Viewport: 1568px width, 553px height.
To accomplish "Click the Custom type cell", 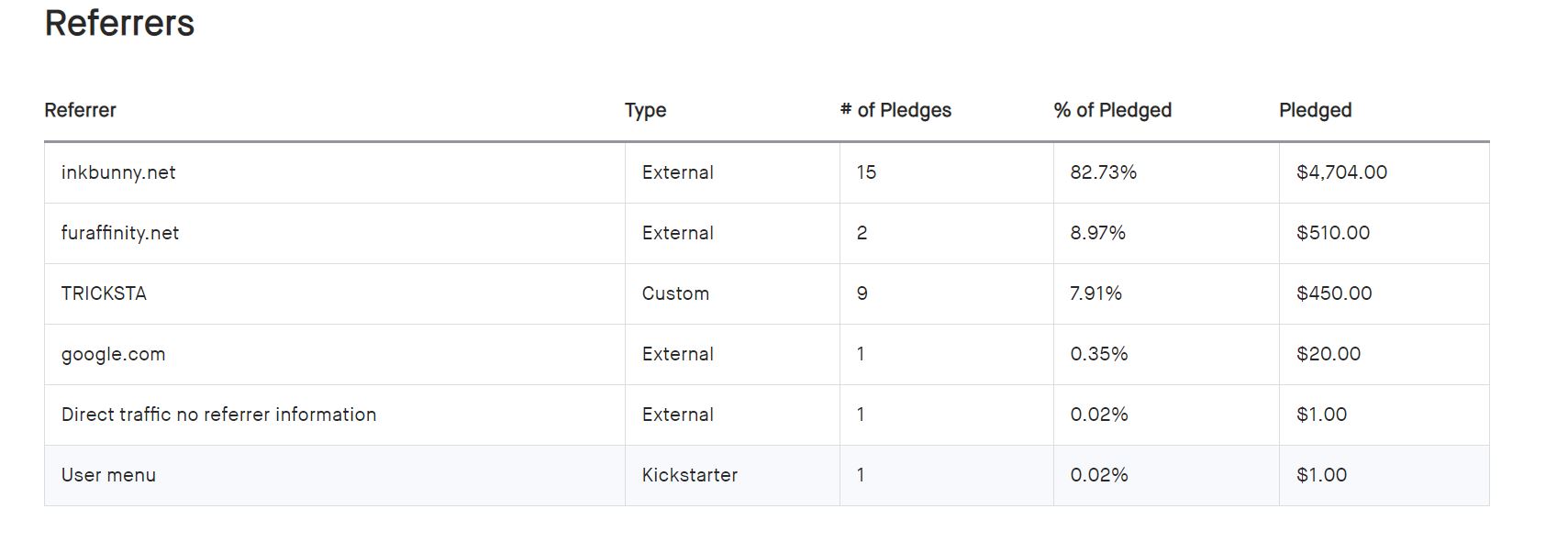I will click(675, 293).
